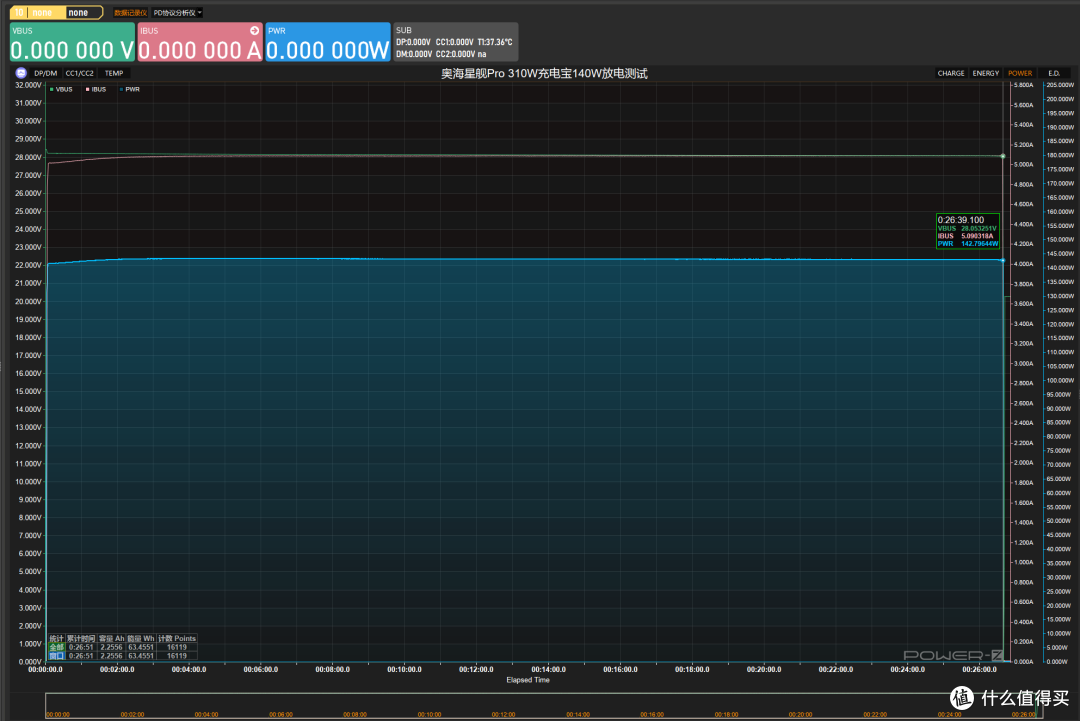Click the chart title '奥海星舰Pro 310W充电宝140W放电测试'

(x=544, y=74)
